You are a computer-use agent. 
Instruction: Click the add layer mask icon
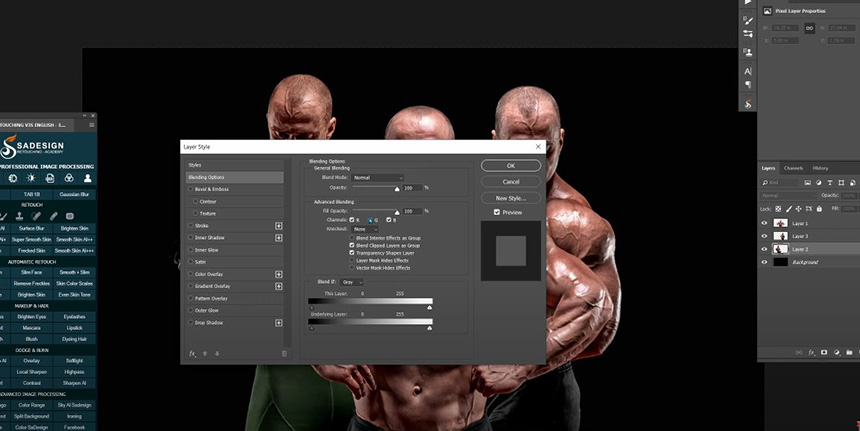coord(824,353)
